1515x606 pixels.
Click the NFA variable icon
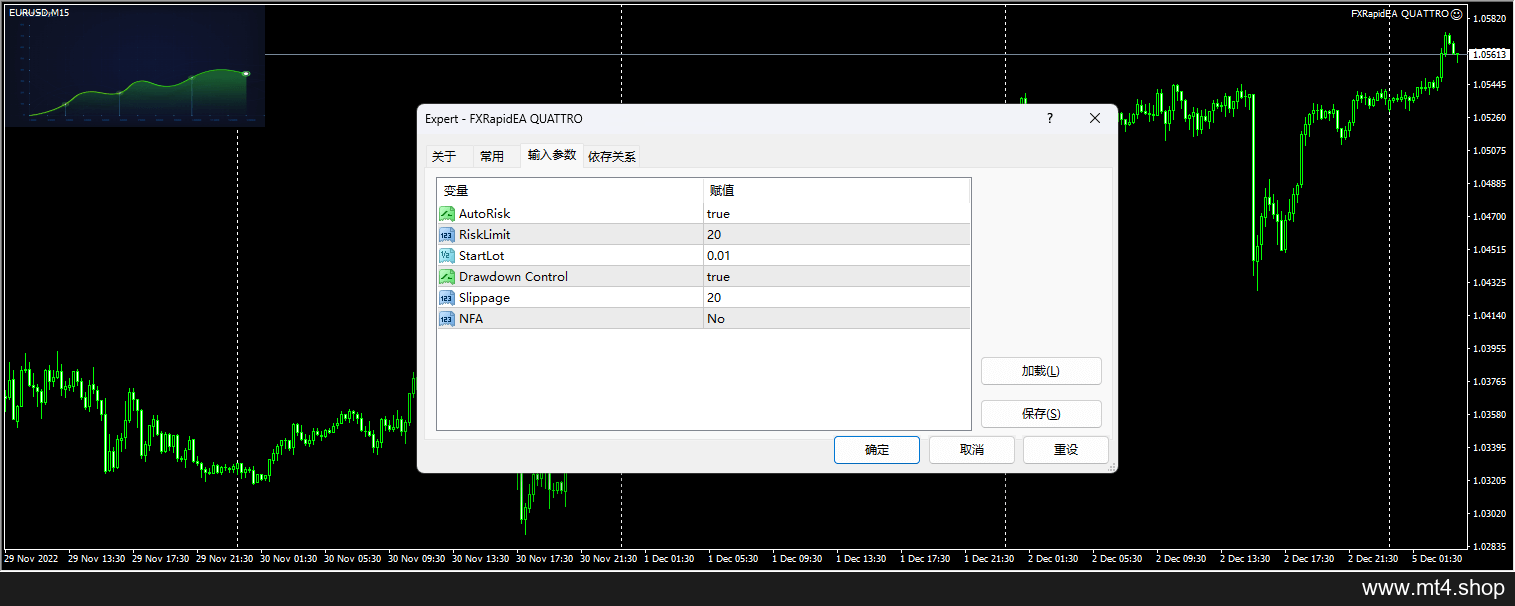coord(447,319)
